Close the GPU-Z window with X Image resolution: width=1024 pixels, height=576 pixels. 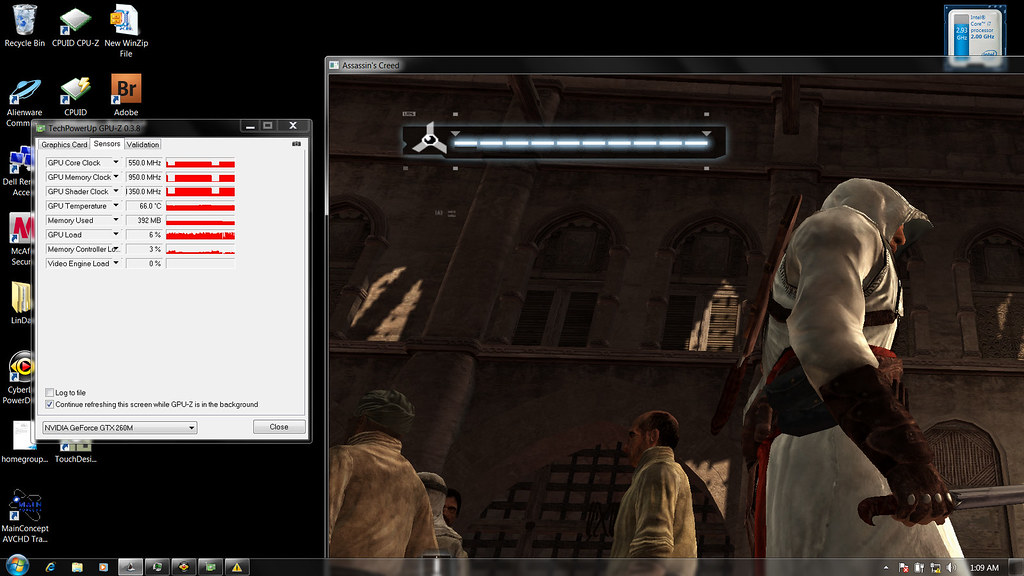point(293,125)
